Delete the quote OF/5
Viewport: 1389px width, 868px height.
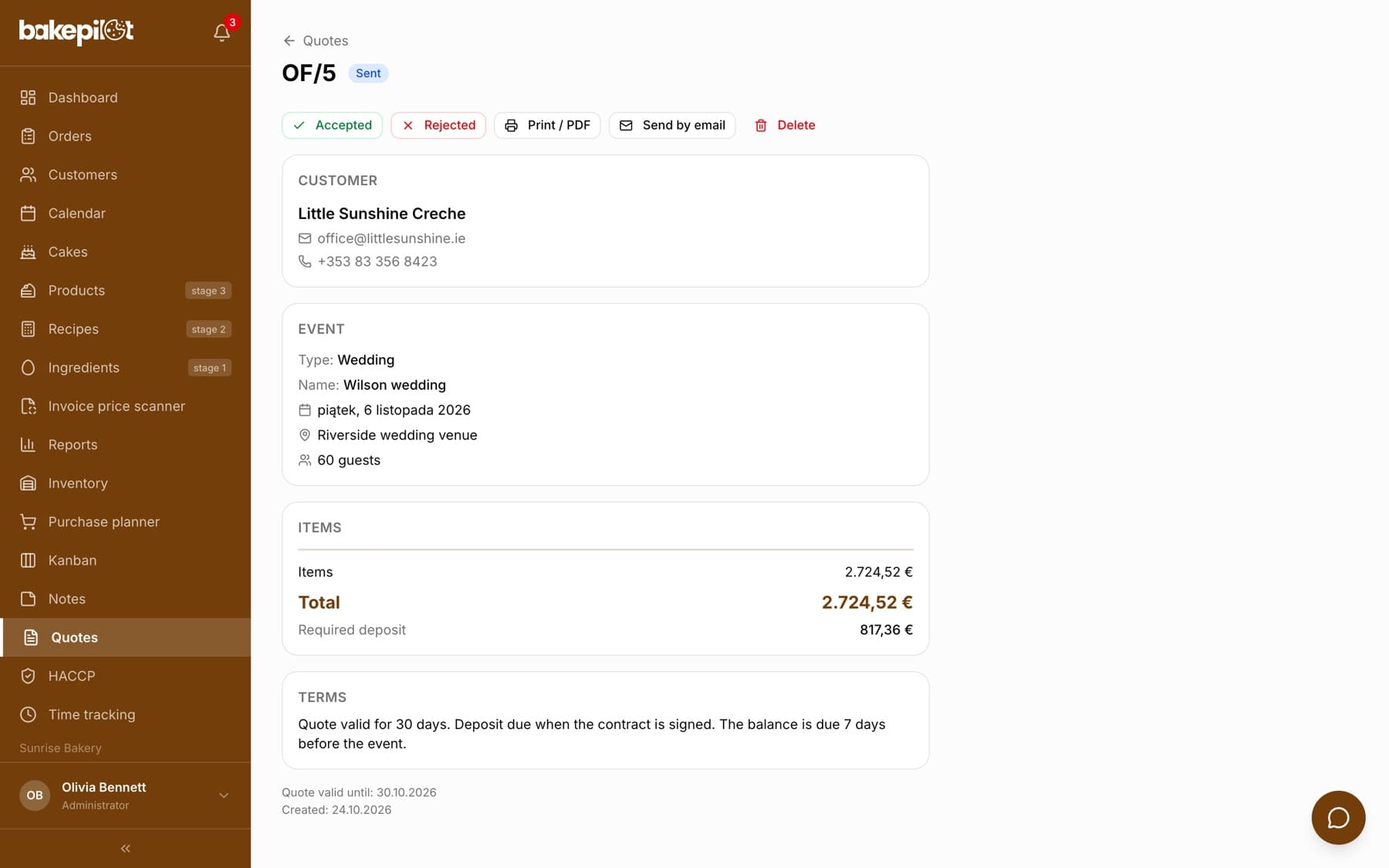point(785,125)
